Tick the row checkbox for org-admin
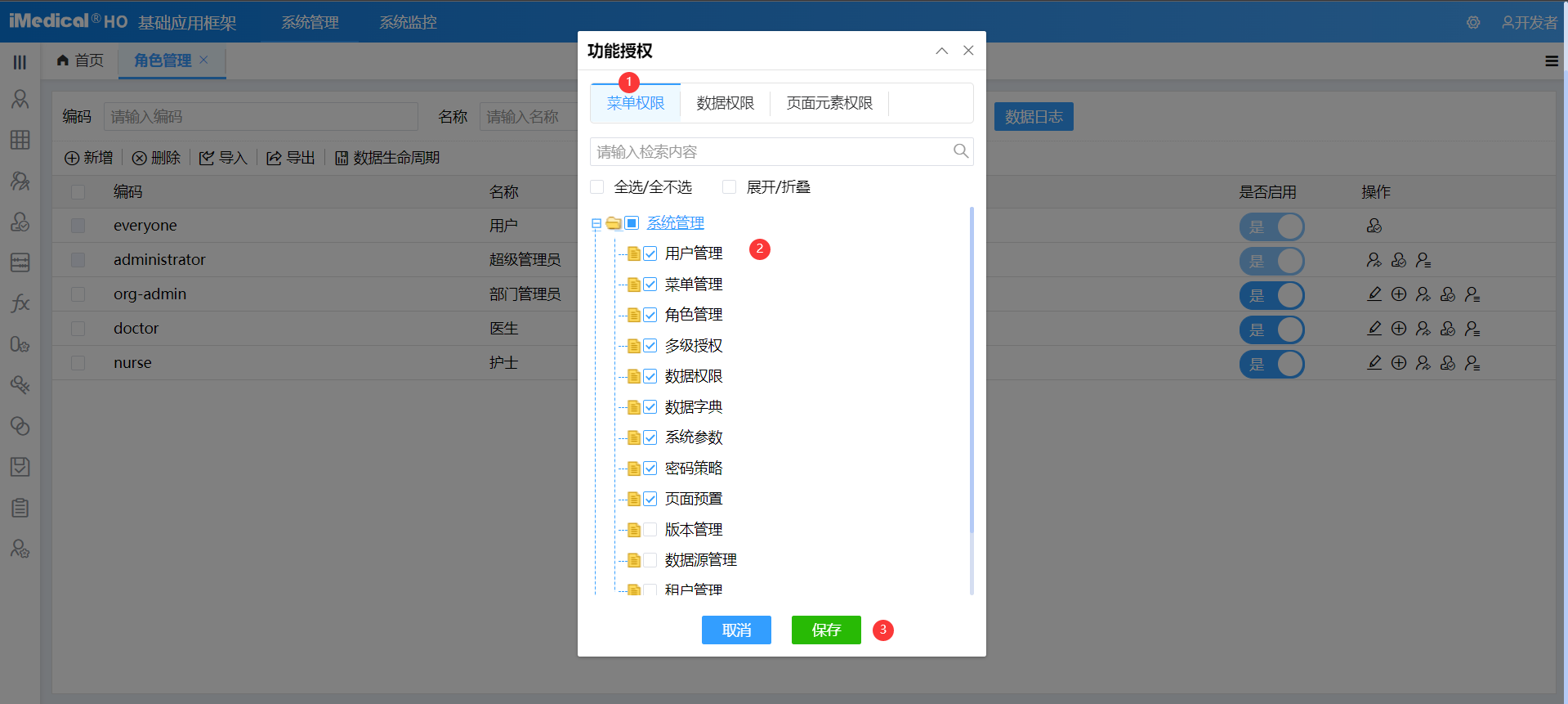1568x704 pixels. tap(78, 294)
